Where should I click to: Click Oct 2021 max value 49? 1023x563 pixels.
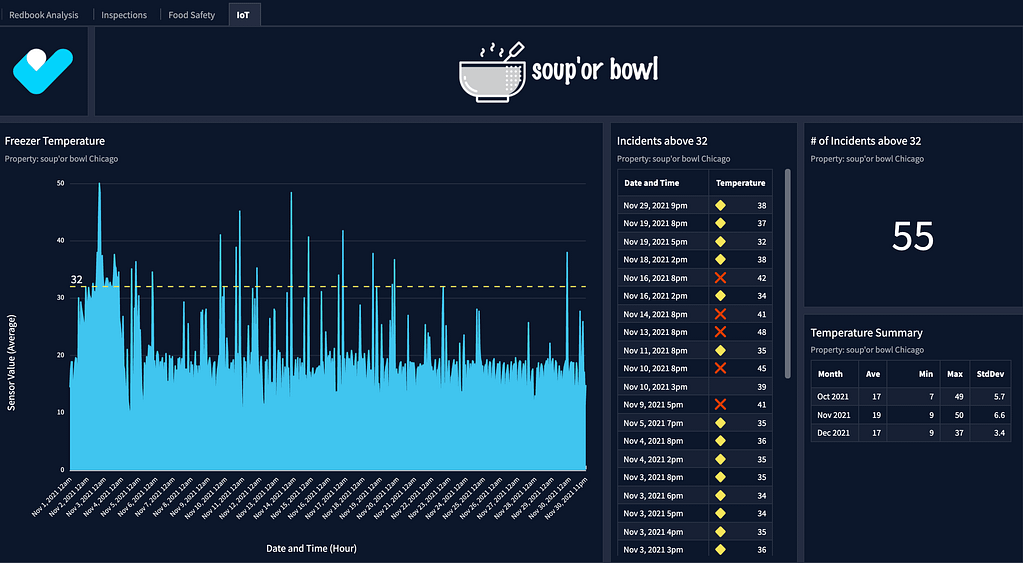[x=958, y=397]
